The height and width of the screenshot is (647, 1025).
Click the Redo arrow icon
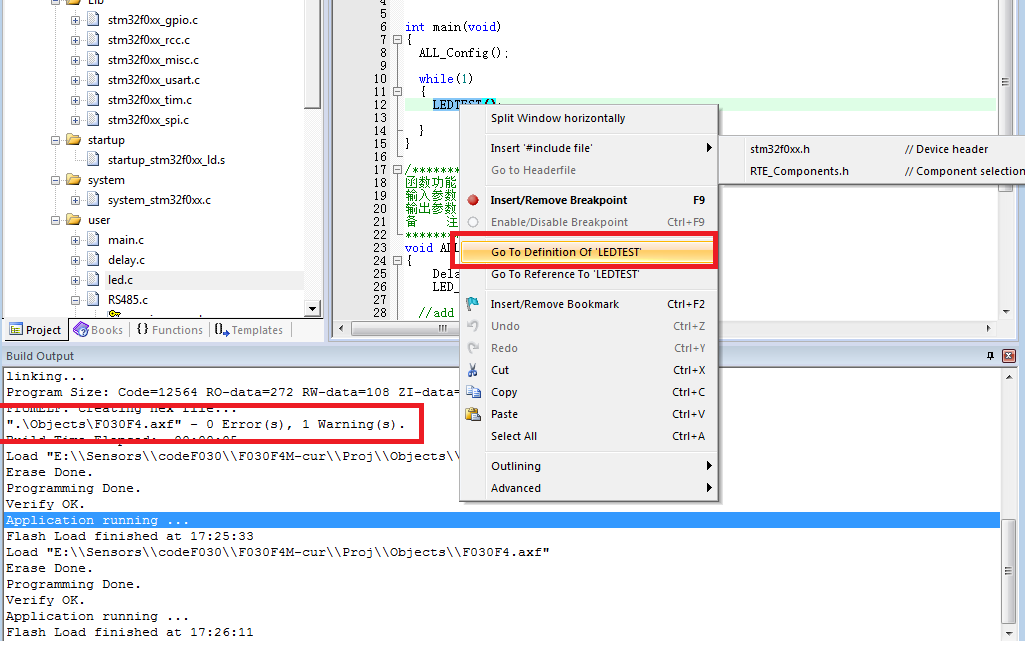pos(473,348)
